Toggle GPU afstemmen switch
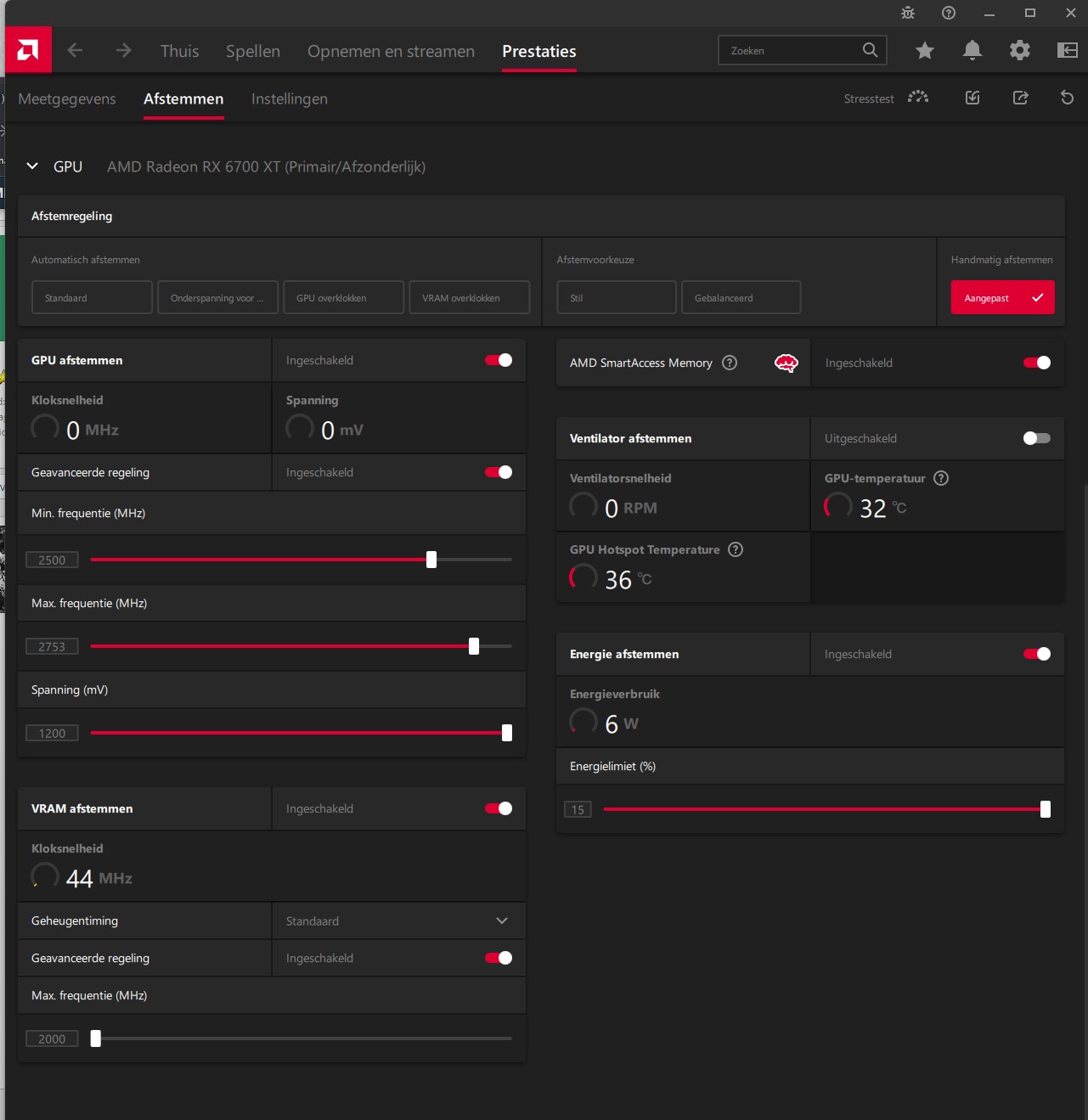Image resolution: width=1088 pixels, height=1120 pixels. [499, 360]
